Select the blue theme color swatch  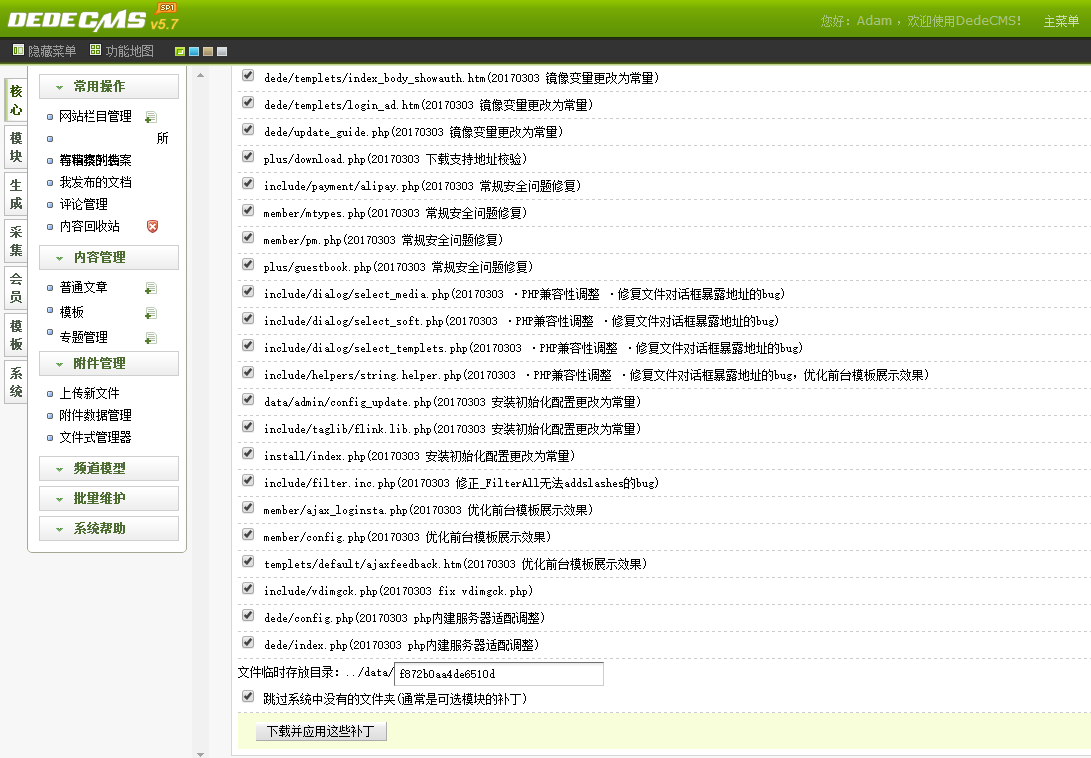[193, 50]
